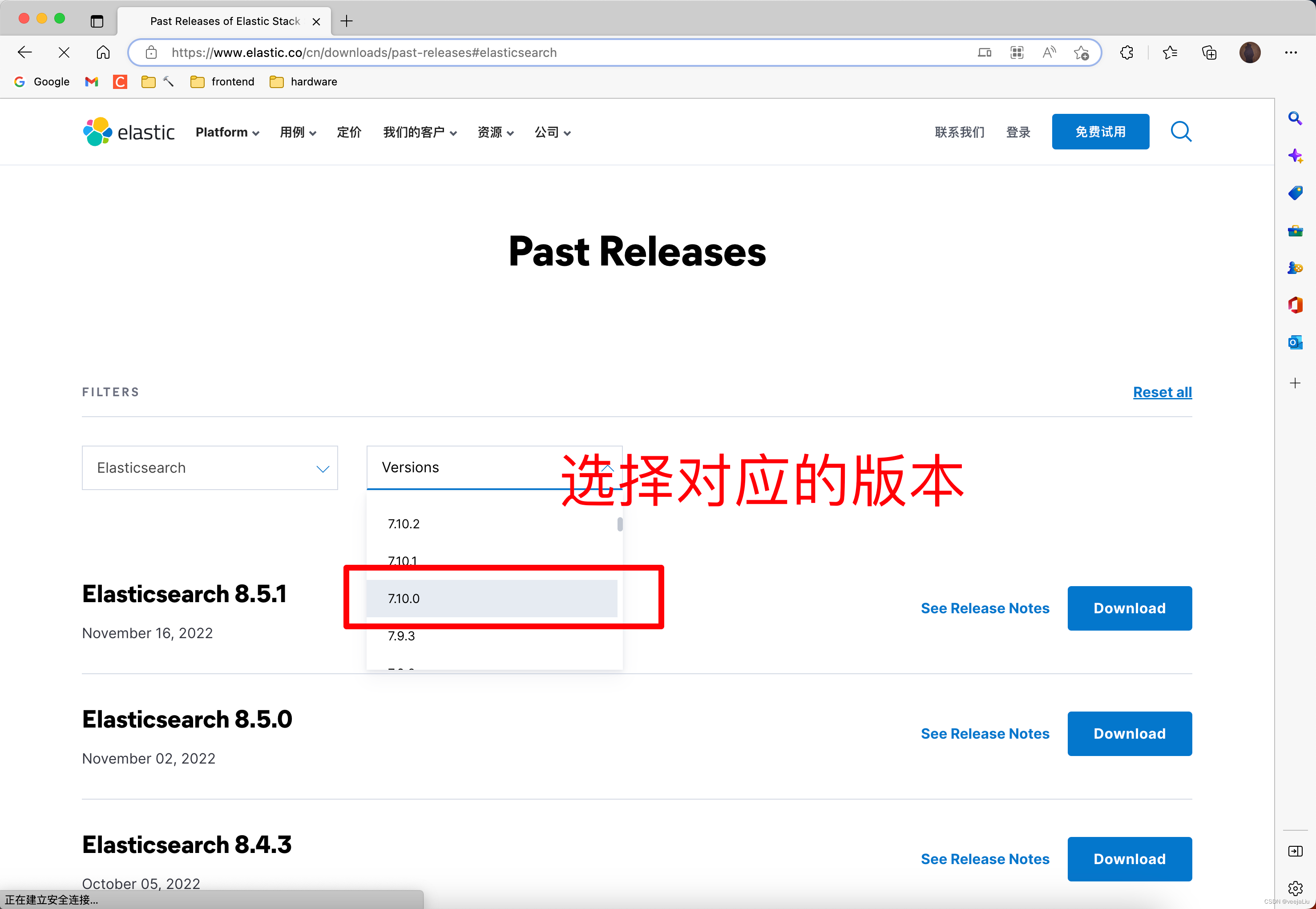The image size is (1316, 909).
Task: View site information lock icon
Action: point(151,52)
